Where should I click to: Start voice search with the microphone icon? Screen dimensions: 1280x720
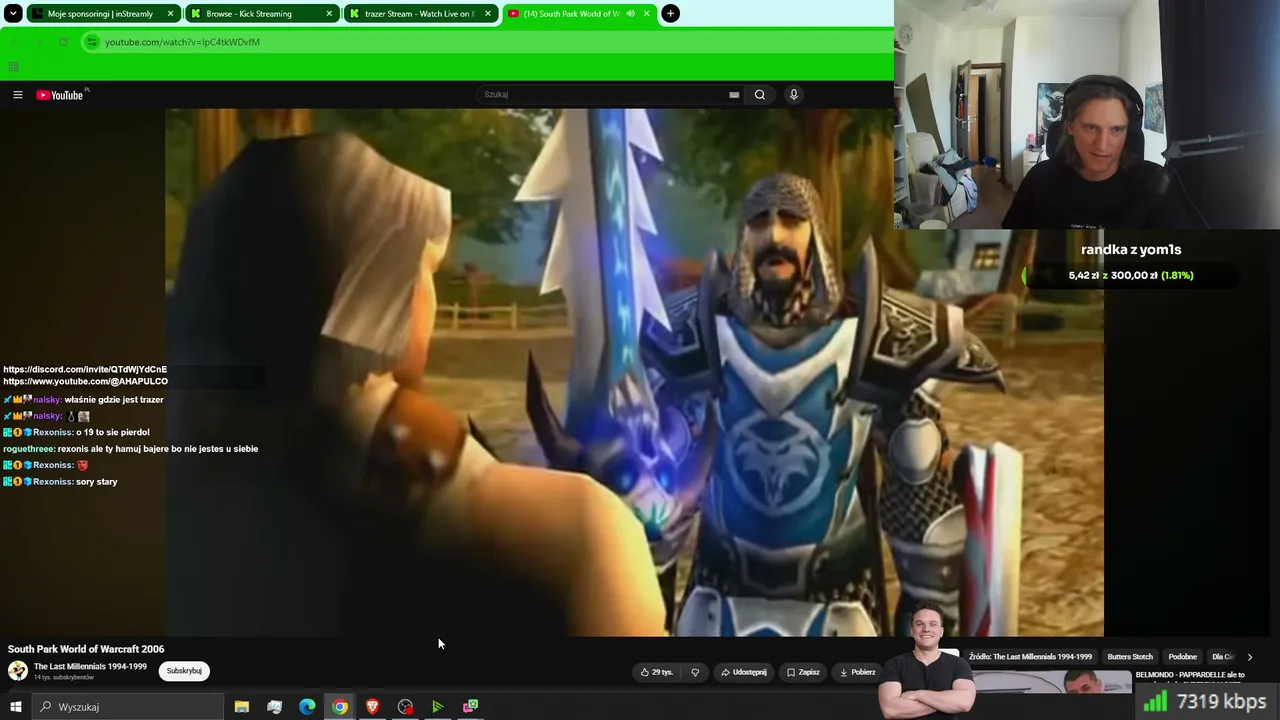coord(794,95)
